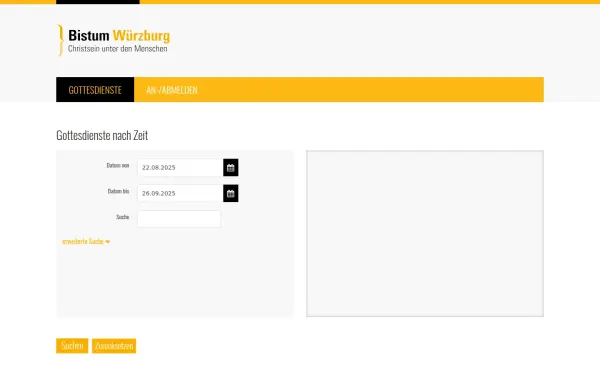Click the Datum bis label
600x375 pixels.
(x=118, y=191)
